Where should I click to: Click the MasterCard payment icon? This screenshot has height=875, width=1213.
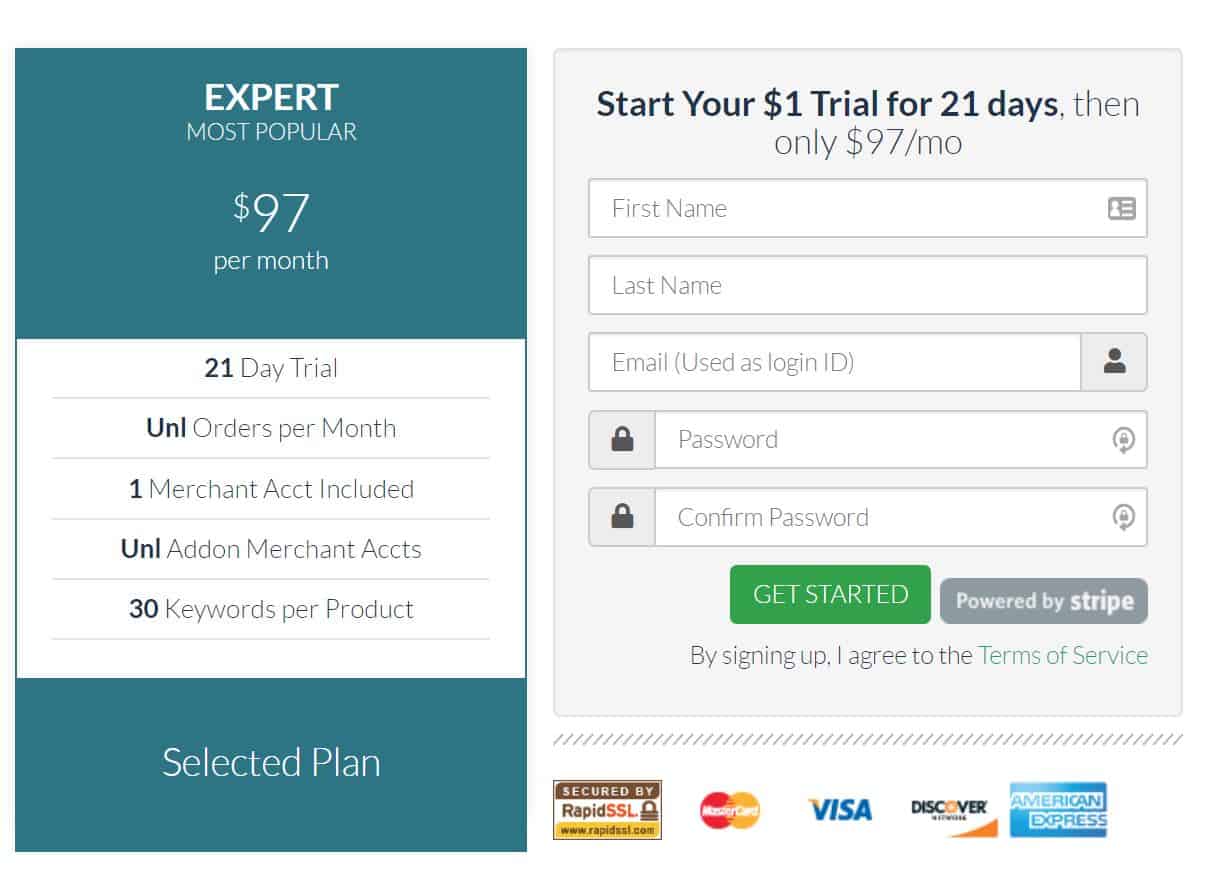coord(728,810)
